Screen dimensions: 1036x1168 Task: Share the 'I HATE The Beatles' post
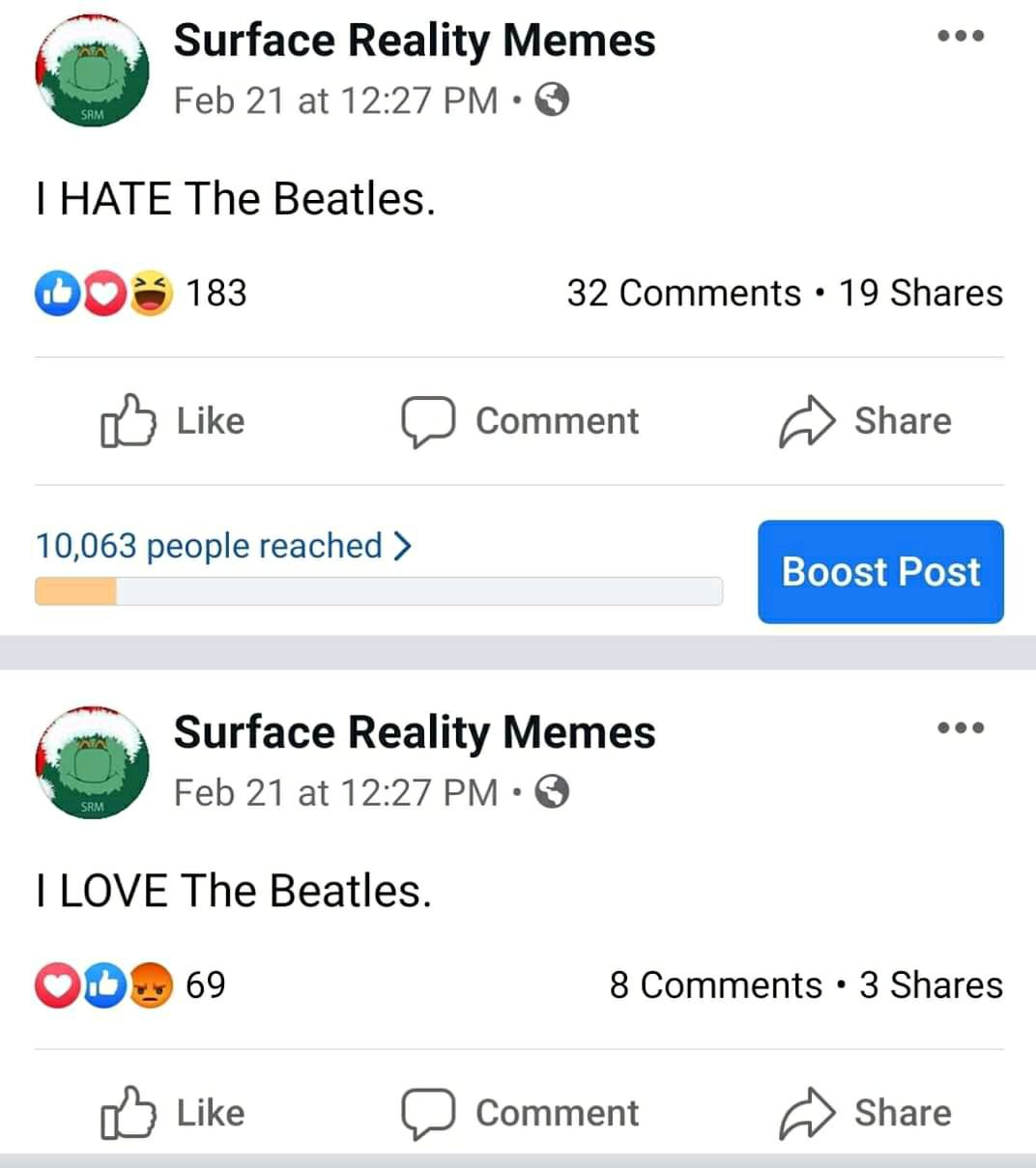(x=865, y=421)
